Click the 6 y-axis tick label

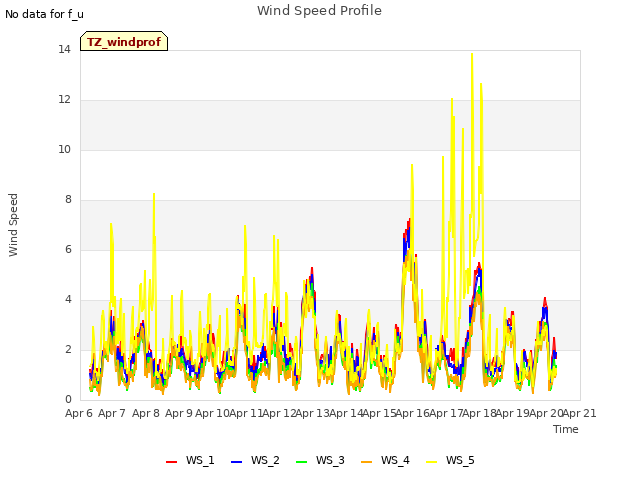68,250
